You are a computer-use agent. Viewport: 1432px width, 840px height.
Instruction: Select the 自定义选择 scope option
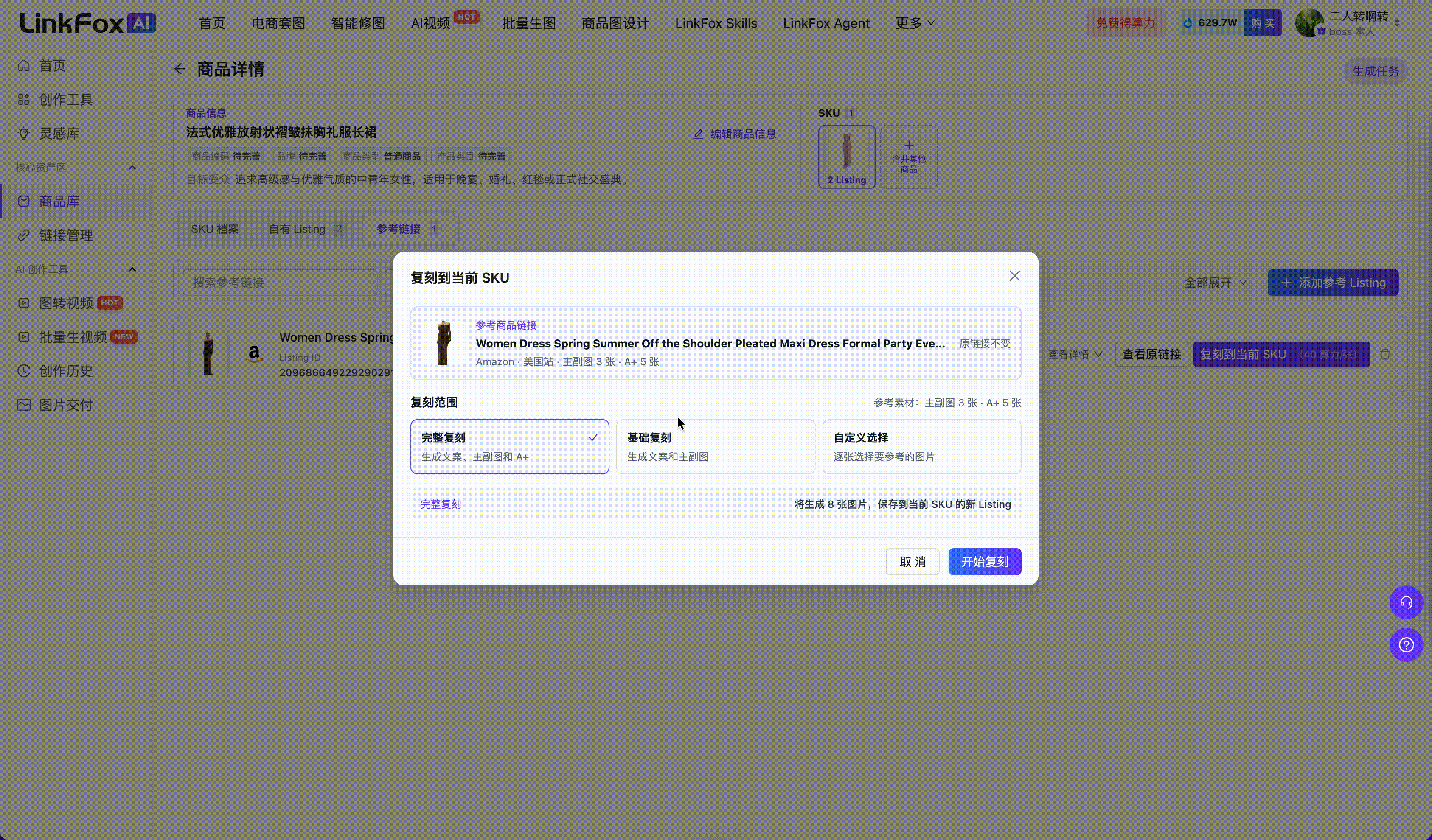(x=922, y=446)
